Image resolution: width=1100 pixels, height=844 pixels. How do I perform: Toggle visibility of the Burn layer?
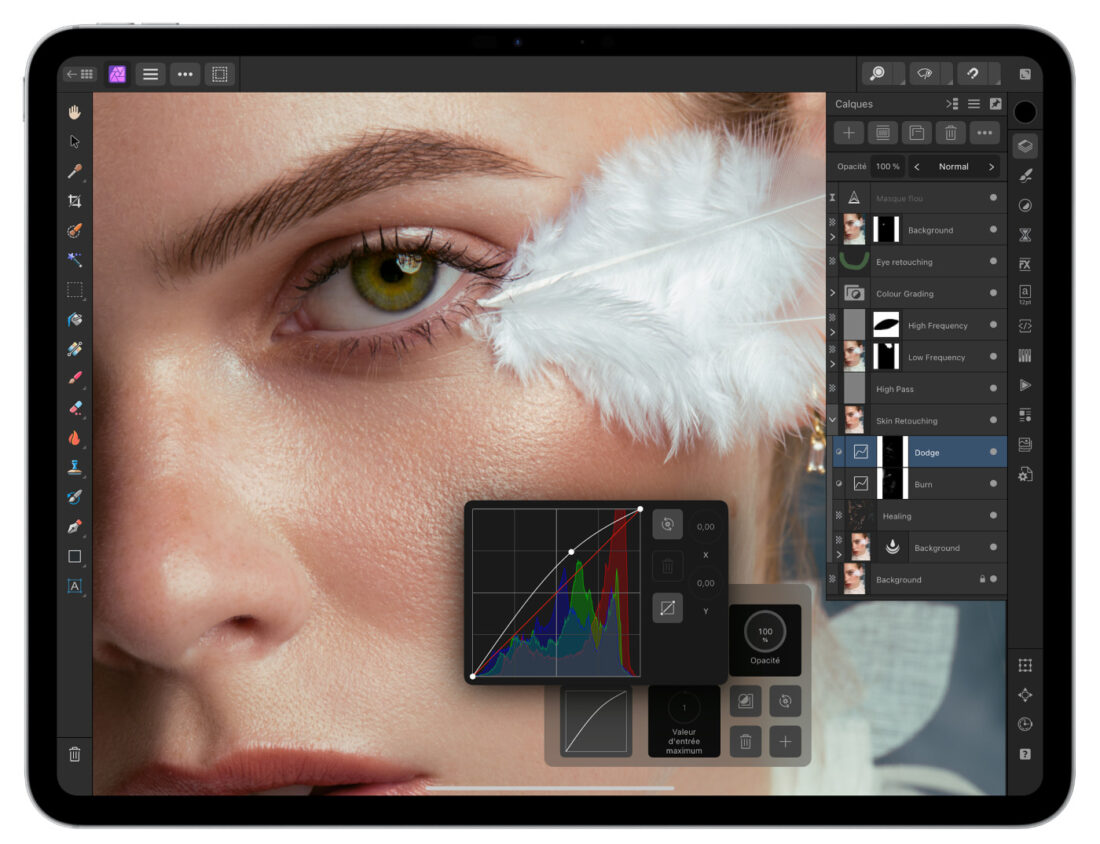tap(993, 484)
